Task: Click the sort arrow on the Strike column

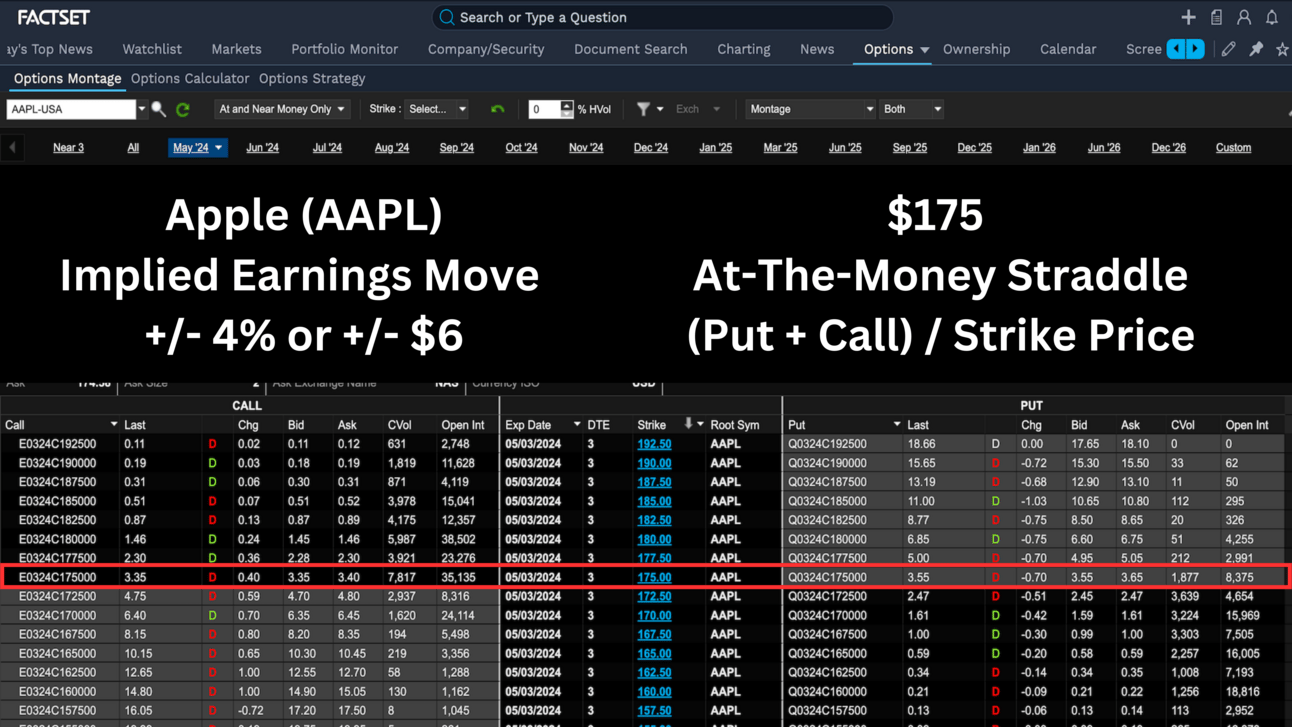Action: (x=688, y=424)
